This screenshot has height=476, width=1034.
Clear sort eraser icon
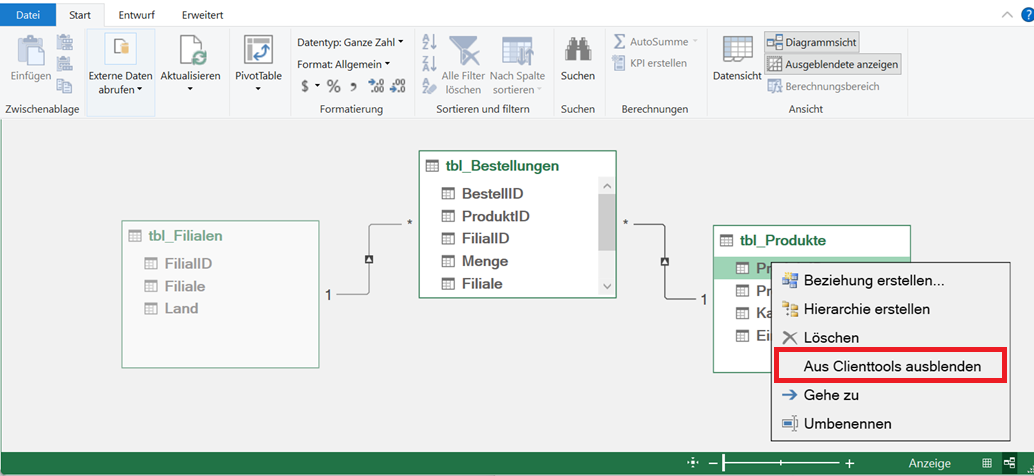(x=429, y=85)
